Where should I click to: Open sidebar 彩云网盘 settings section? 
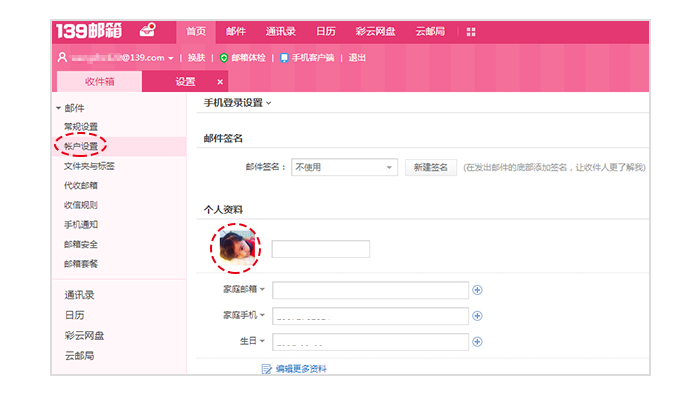[84, 336]
